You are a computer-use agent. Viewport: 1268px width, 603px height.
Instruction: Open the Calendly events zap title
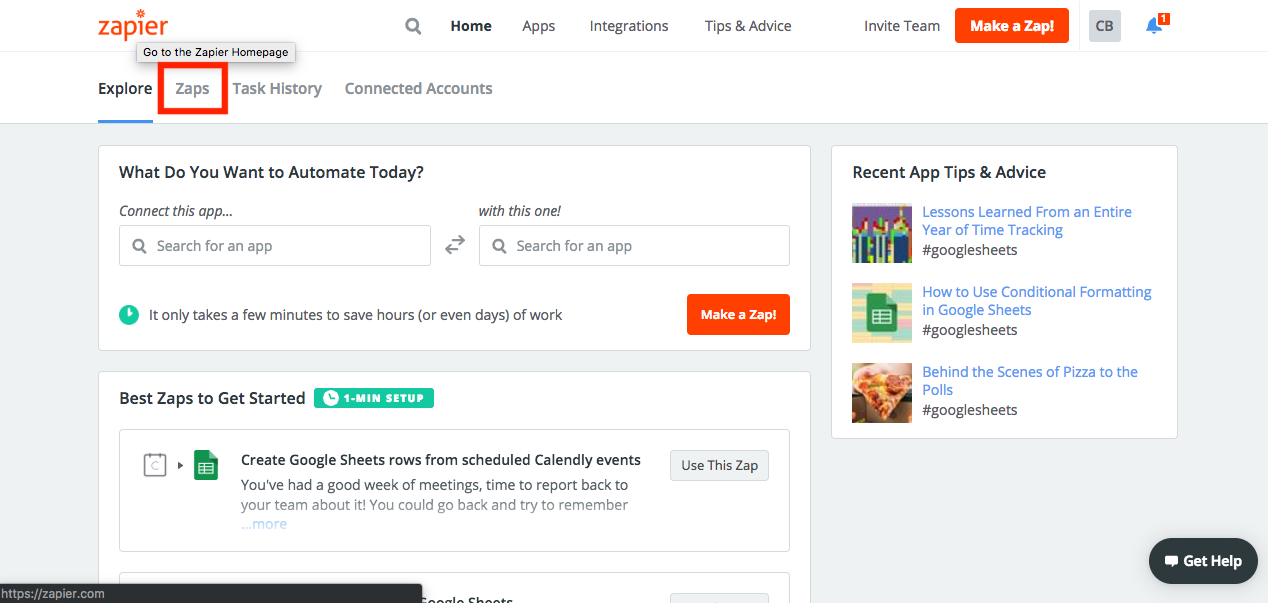click(441, 461)
